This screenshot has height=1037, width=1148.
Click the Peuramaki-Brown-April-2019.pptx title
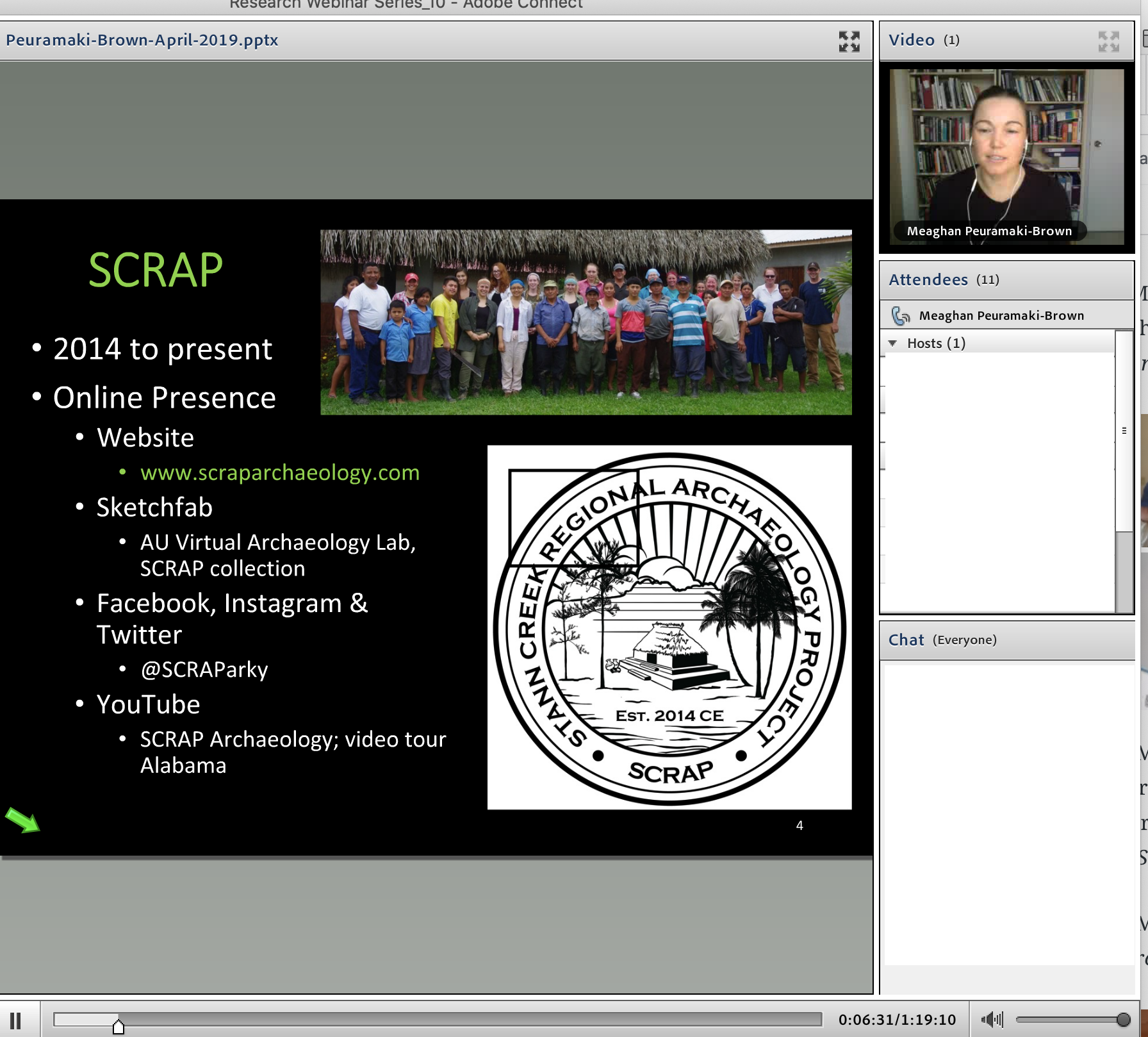(x=142, y=40)
